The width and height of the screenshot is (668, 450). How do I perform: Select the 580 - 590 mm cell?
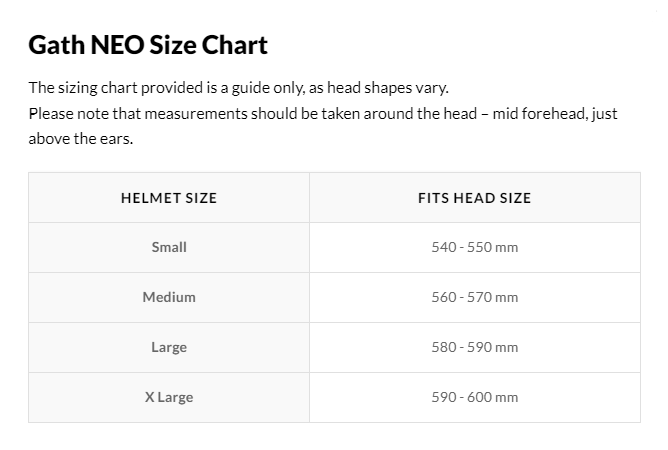[475, 347]
